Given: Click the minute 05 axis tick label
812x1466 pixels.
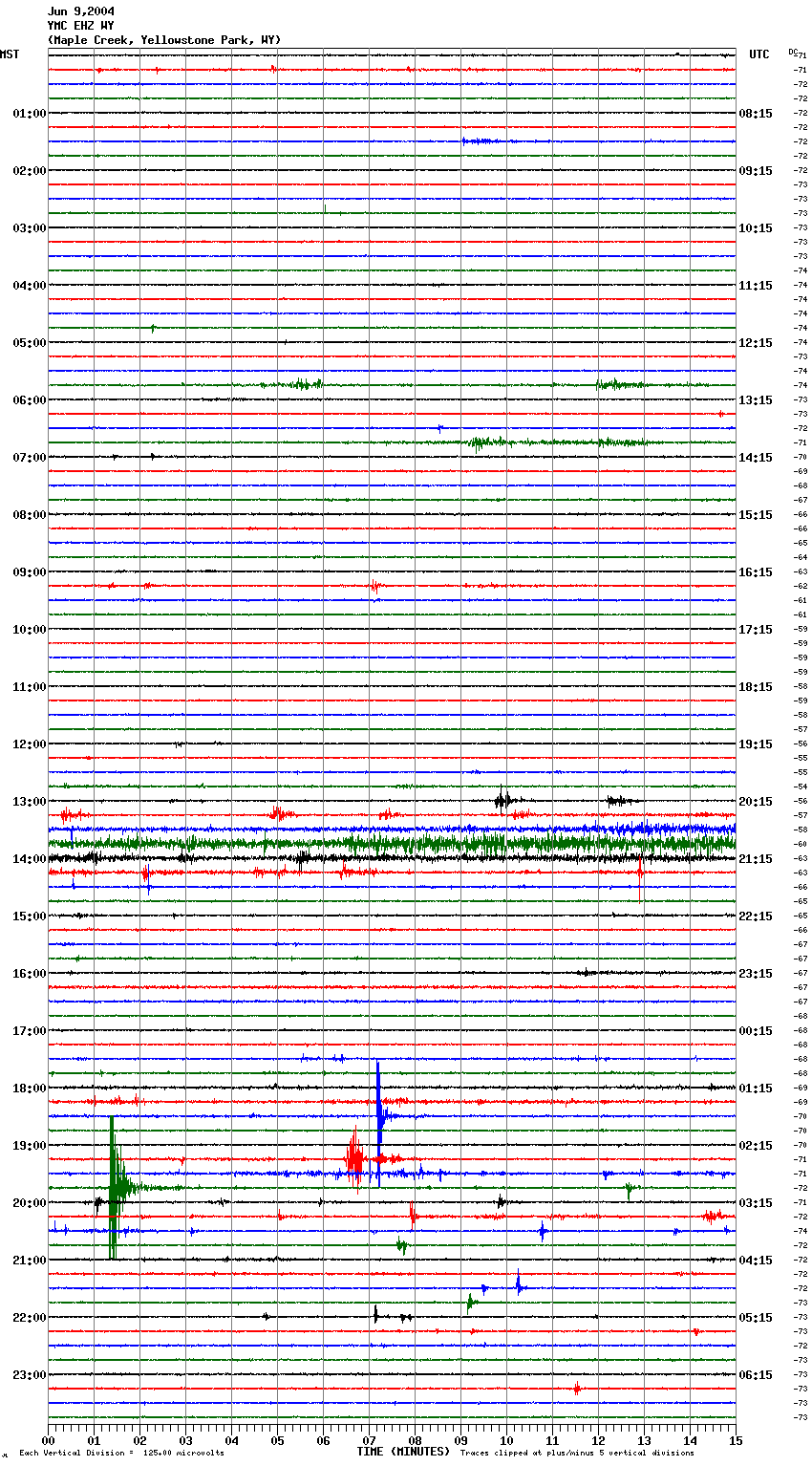Looking at the screenshot, I should click(277, 1440).
